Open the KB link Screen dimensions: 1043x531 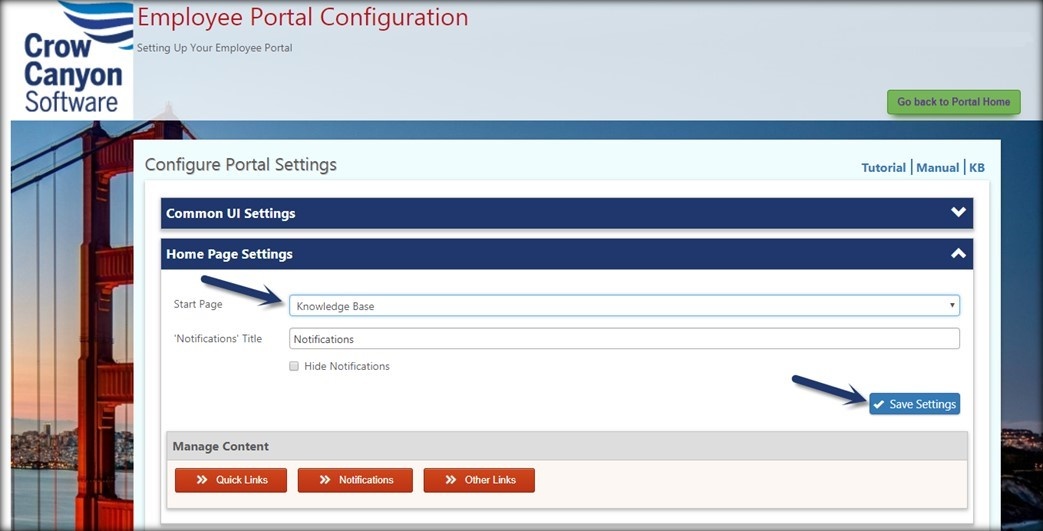(x=976, y=168)
